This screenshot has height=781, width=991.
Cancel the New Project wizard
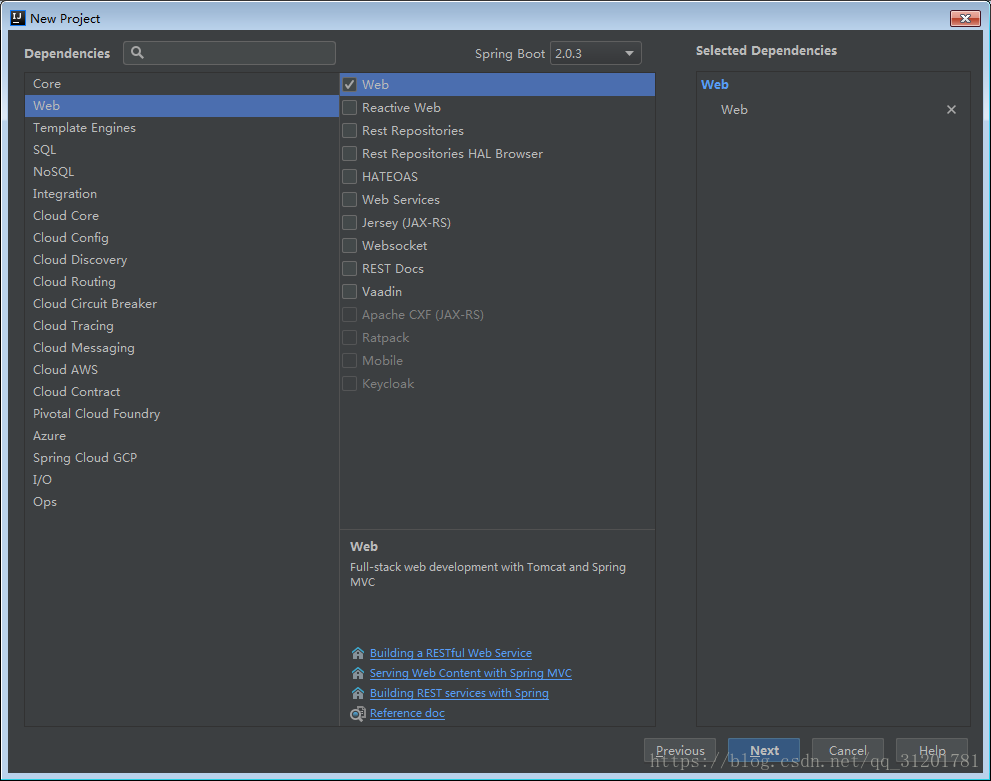(x=848, y=750)
